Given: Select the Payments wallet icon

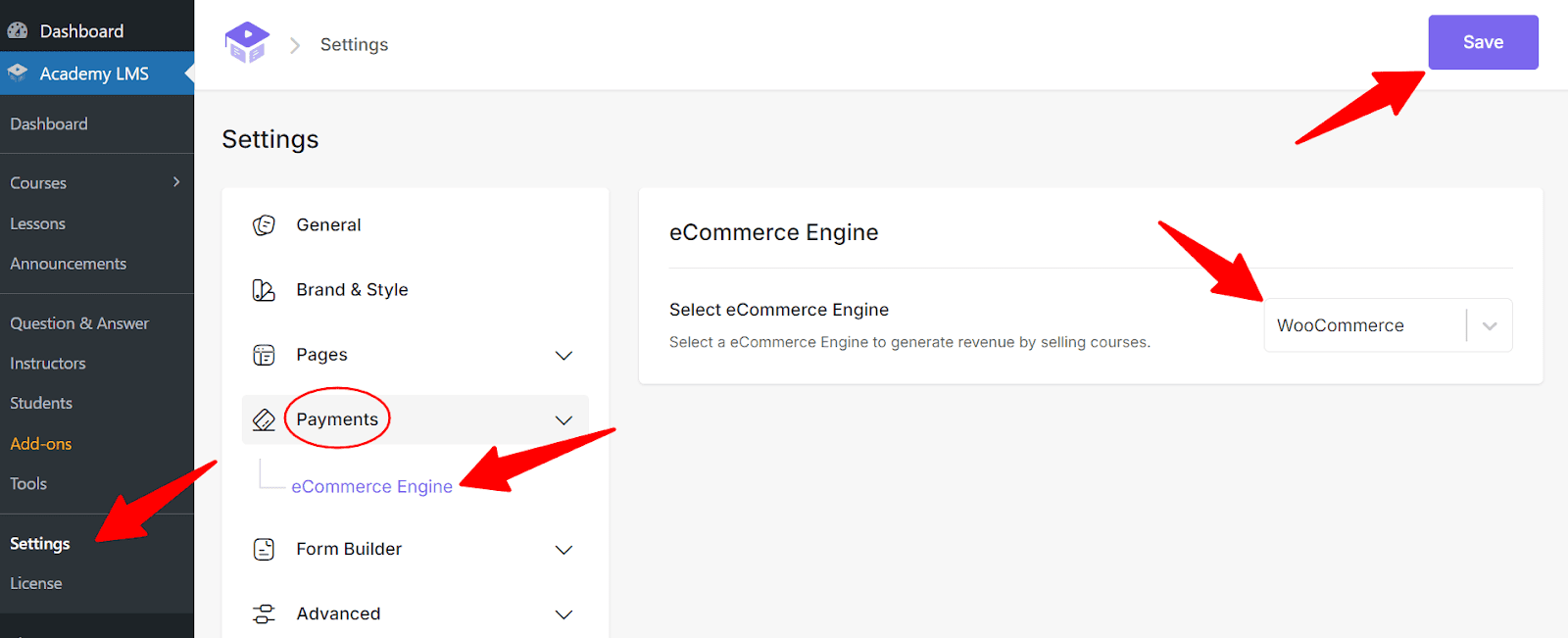Looking at the screenshot, I should click(x=264, y=418).
